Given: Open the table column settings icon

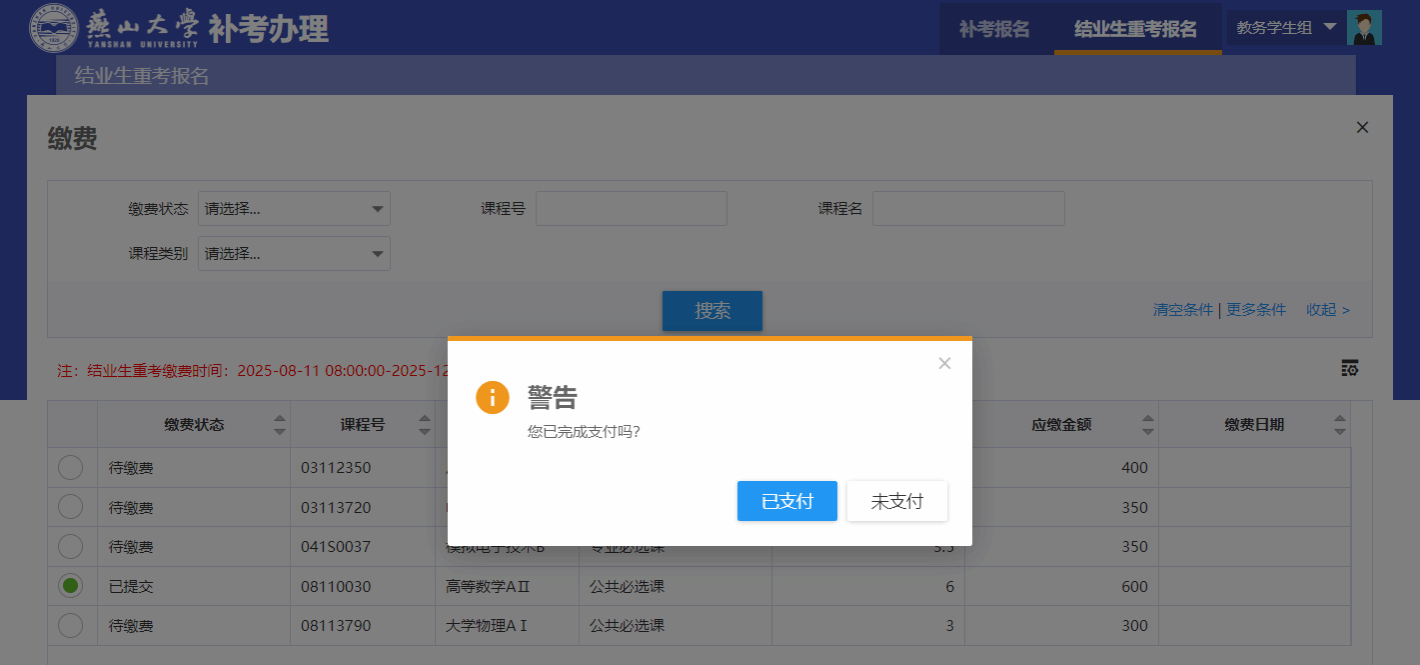Looking at the screenshot, I should click(x=1349, y=368).
